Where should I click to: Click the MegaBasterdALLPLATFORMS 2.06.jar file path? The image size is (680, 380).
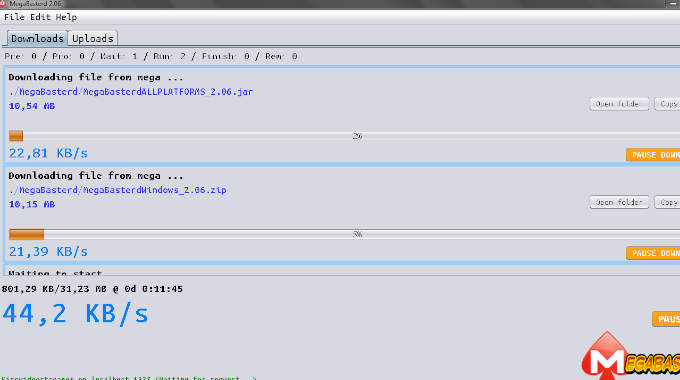coord(131,92)
